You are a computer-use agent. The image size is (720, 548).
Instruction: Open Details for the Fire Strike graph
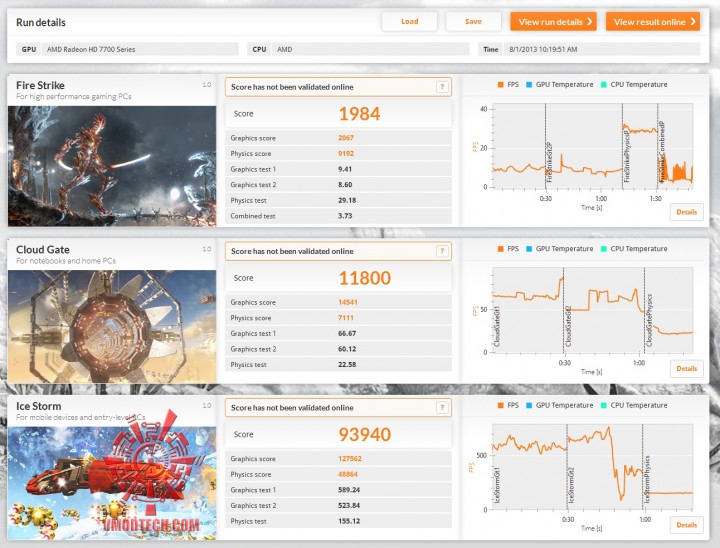tap(686, 212)
